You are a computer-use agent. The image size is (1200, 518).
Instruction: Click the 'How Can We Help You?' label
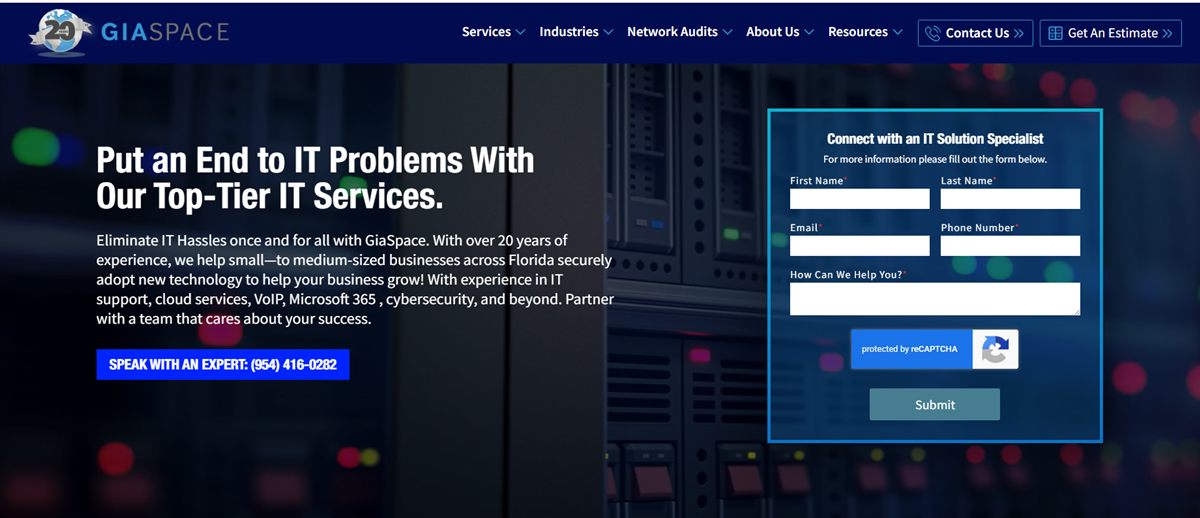[x=846, y=275]
